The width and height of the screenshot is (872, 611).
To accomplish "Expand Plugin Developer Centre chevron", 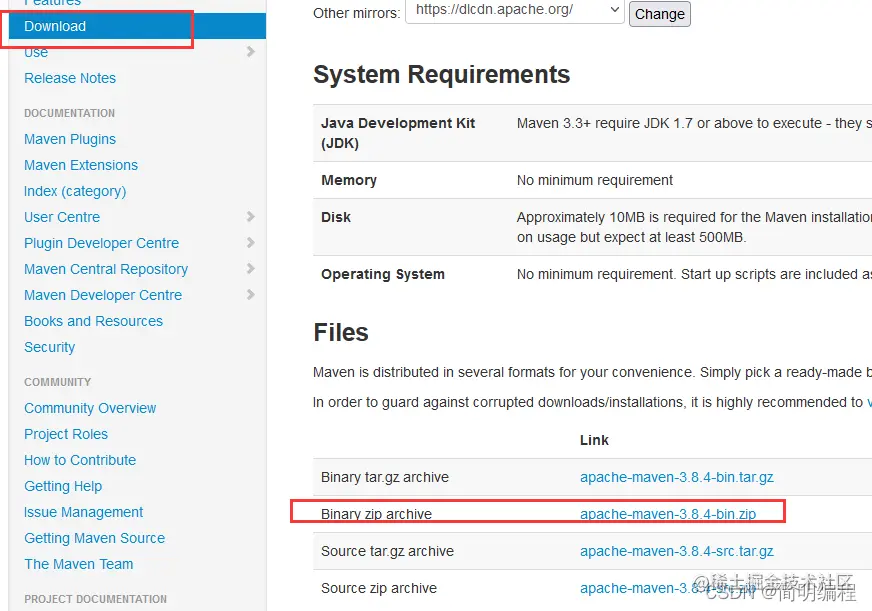I will [251, 243].
